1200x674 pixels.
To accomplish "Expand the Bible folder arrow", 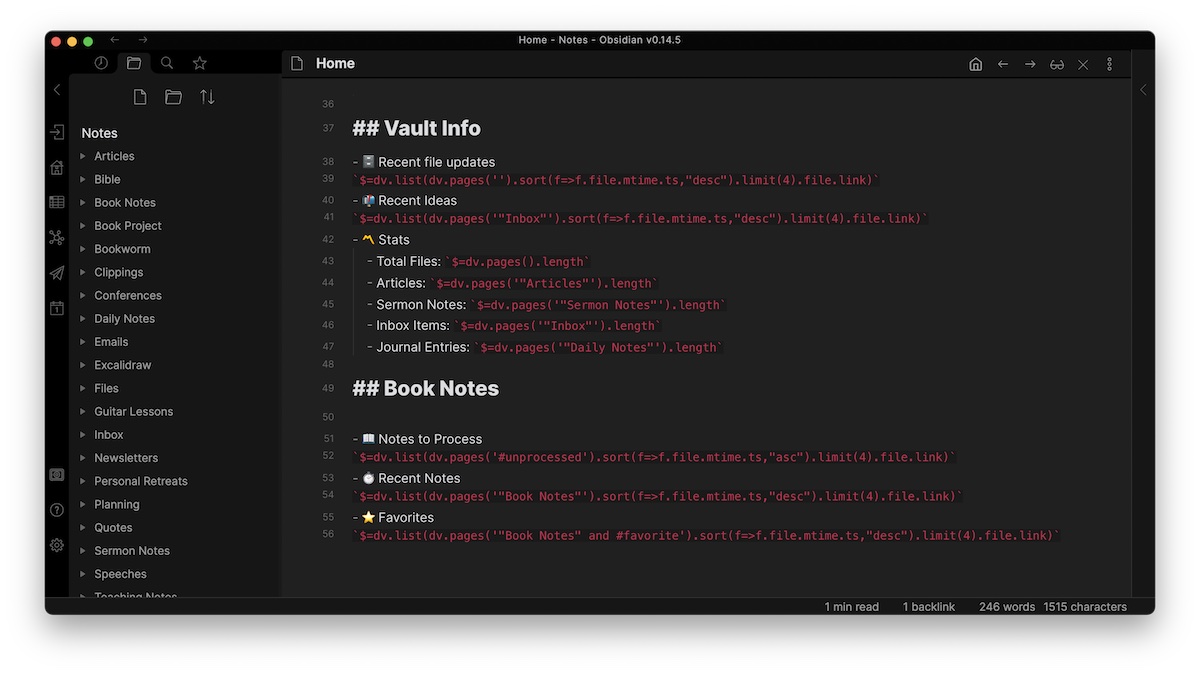I will point(83,179).
